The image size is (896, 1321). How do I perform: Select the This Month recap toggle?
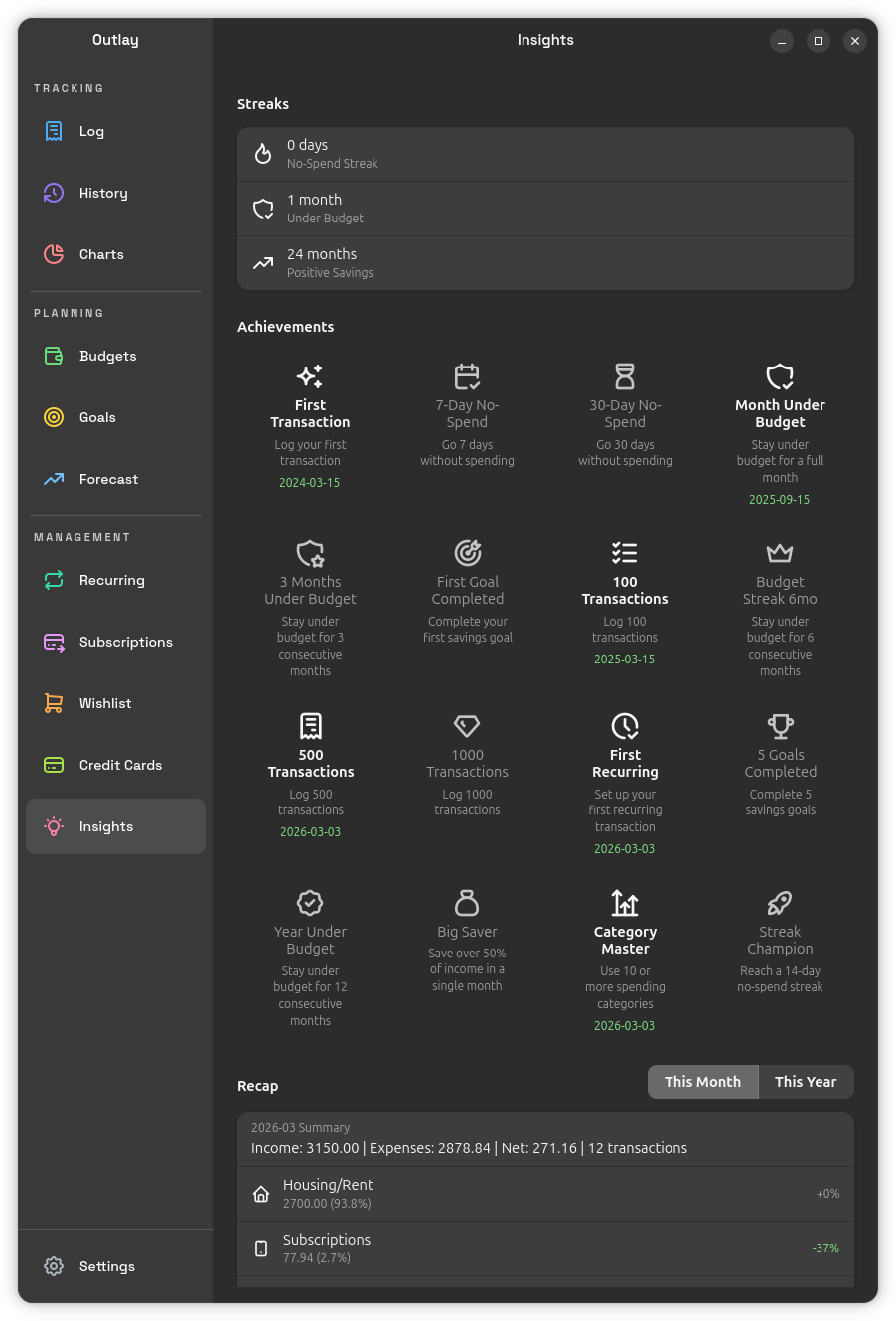pos(702,1082)
